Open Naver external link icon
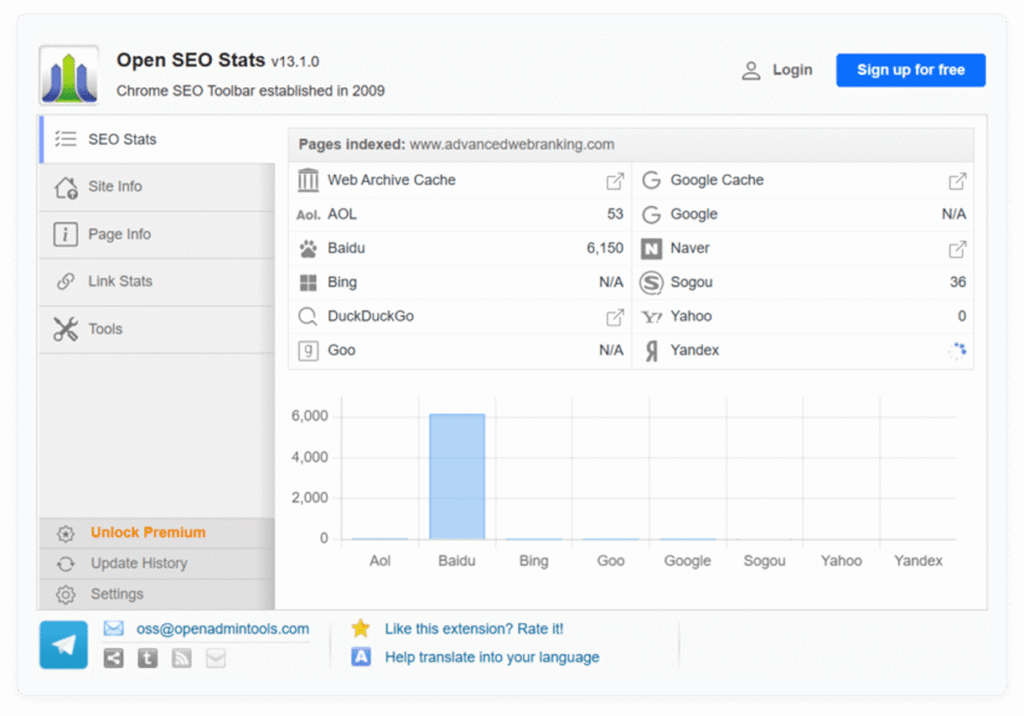Viewport: 1024px width, 716px height. 957,249
